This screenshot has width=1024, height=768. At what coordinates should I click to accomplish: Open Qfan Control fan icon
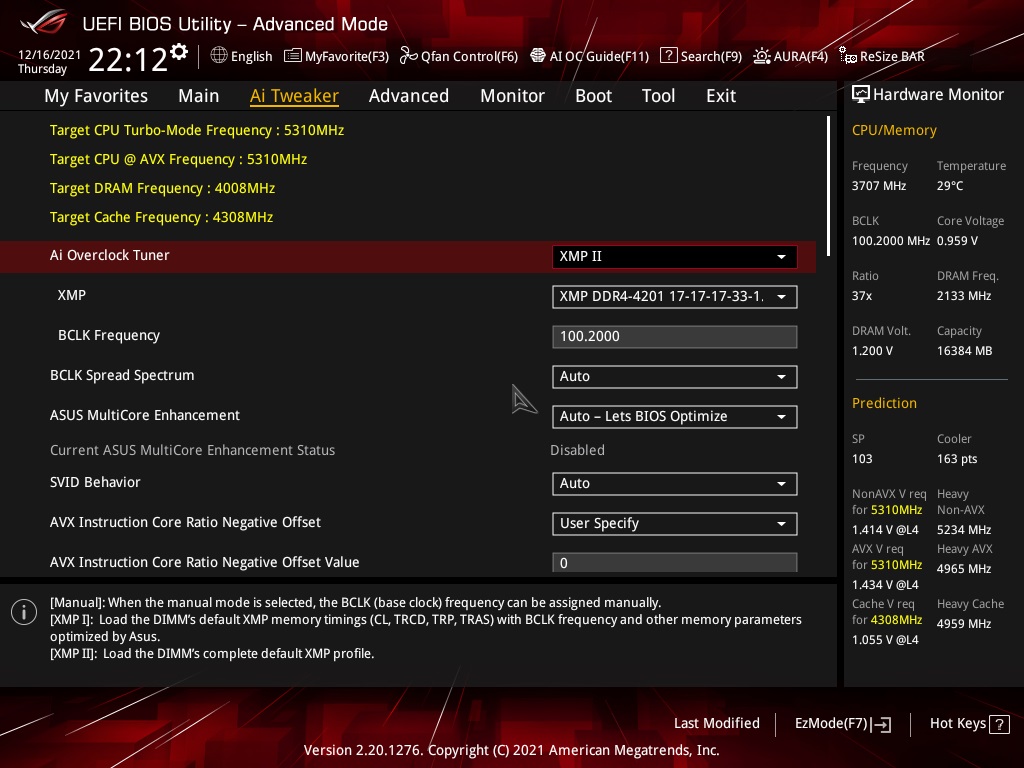[x=409, y=56]
